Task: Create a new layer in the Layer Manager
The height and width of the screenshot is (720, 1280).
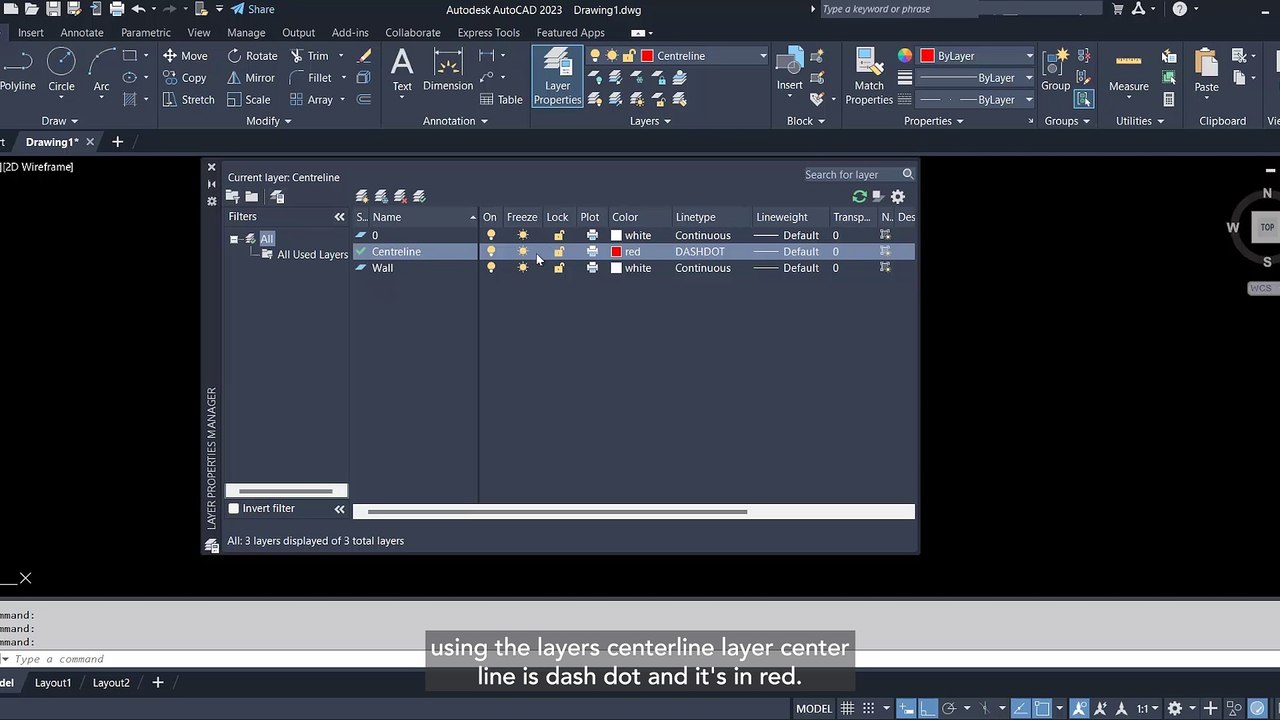Action: click(362, 197)
